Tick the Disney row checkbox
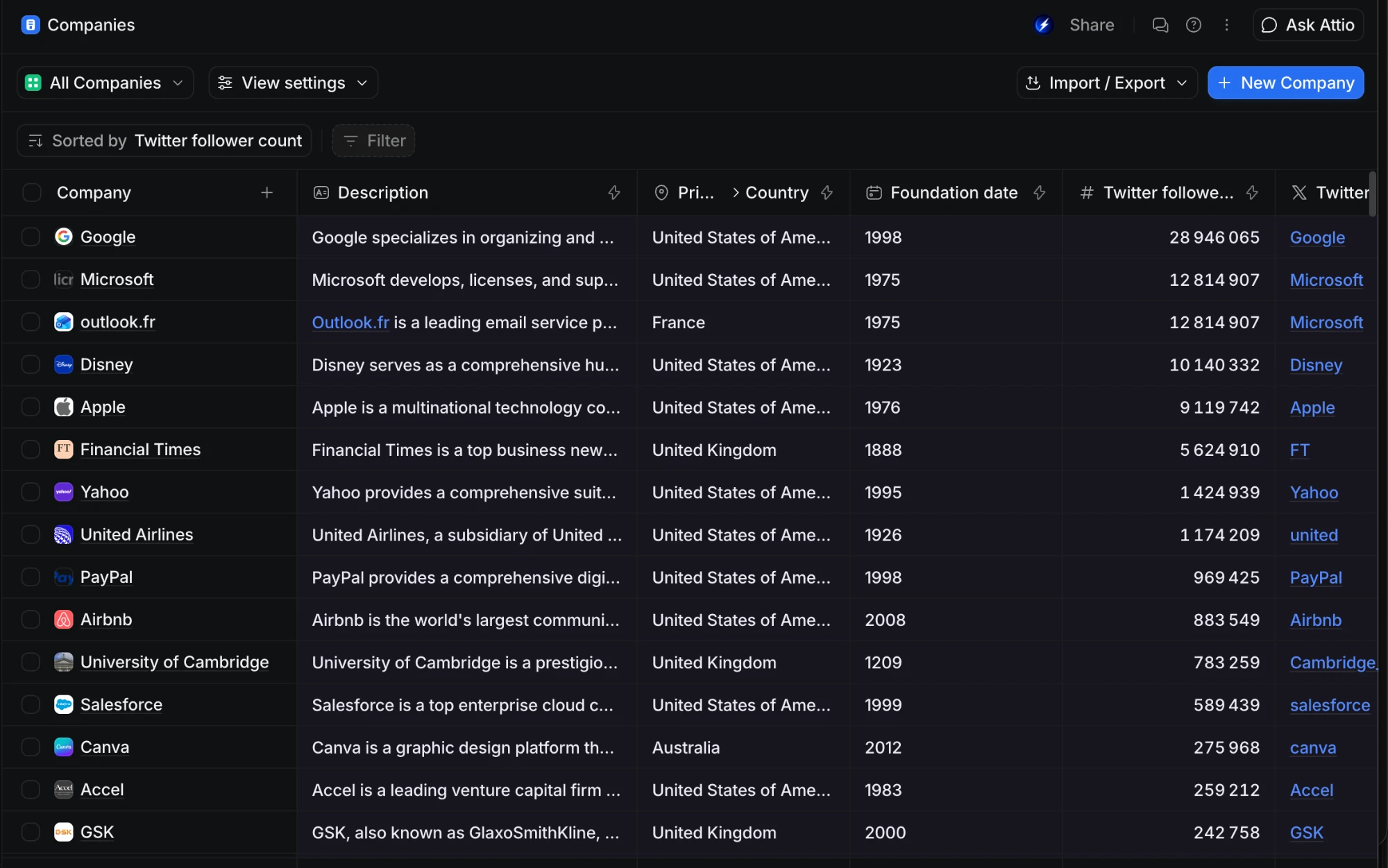The width and height of the screenshot is (1388, 868). 31,364
